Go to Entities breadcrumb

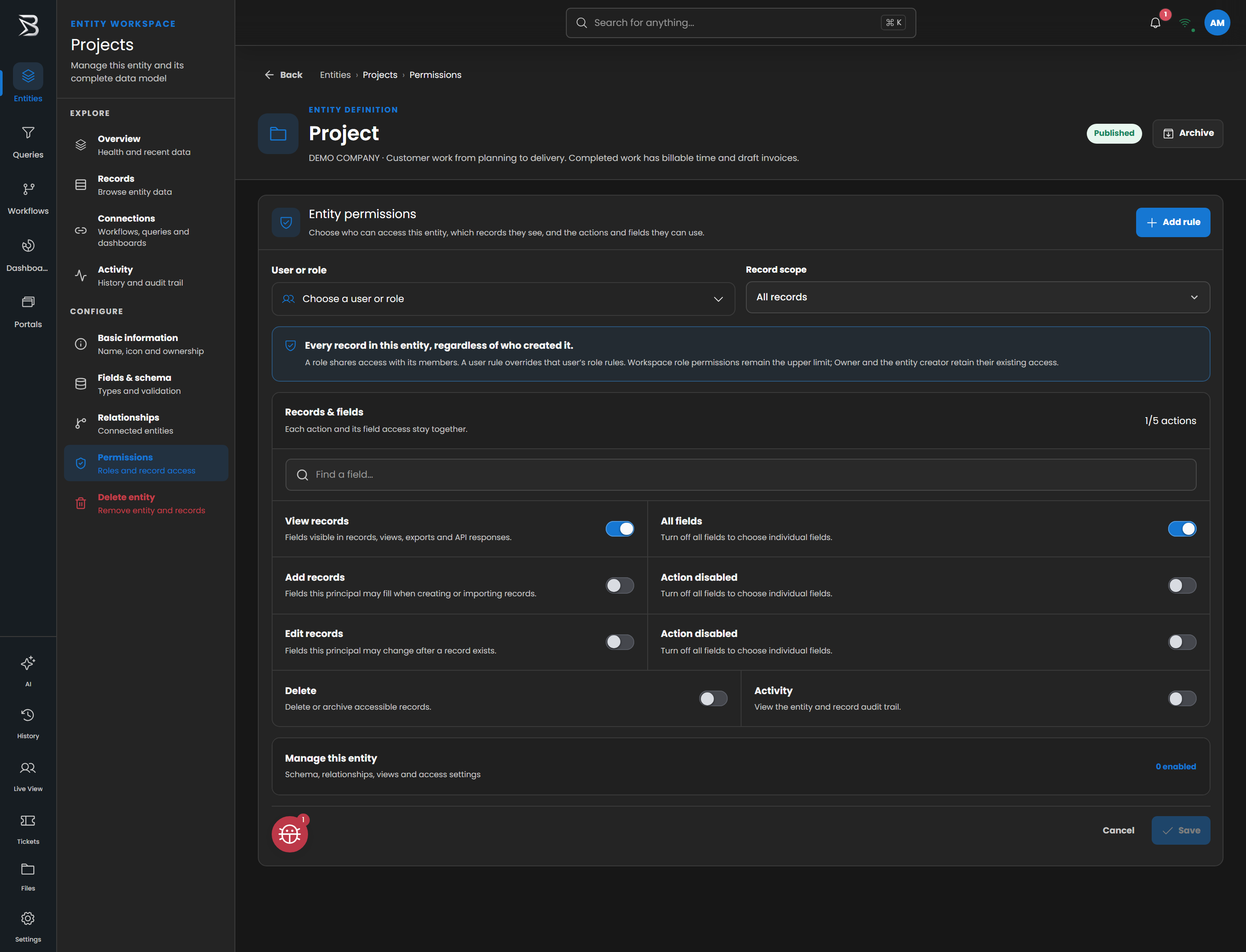click(x=335, y=75)
